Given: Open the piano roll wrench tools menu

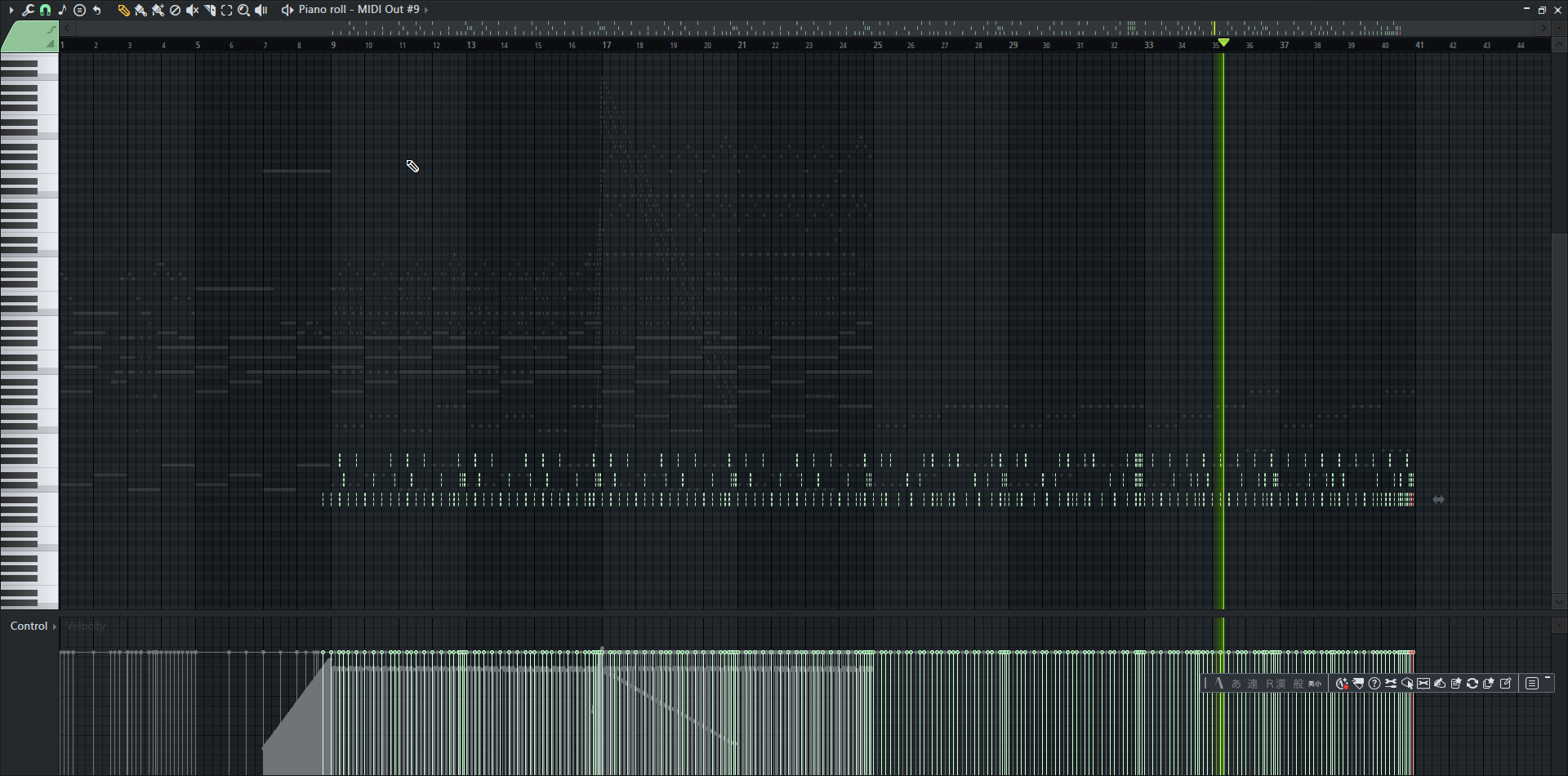Looking at the screenshot, I should coord(29,10).
